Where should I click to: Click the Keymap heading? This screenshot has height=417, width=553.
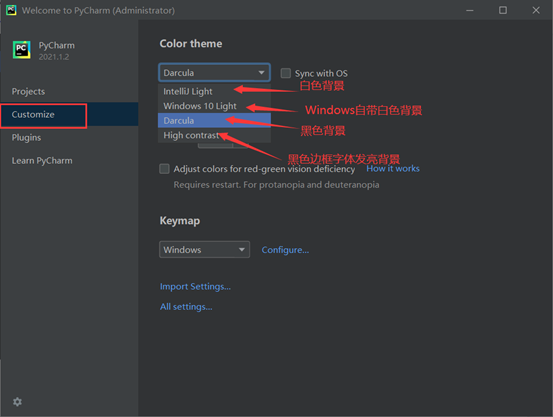click(x=180, y=220)
